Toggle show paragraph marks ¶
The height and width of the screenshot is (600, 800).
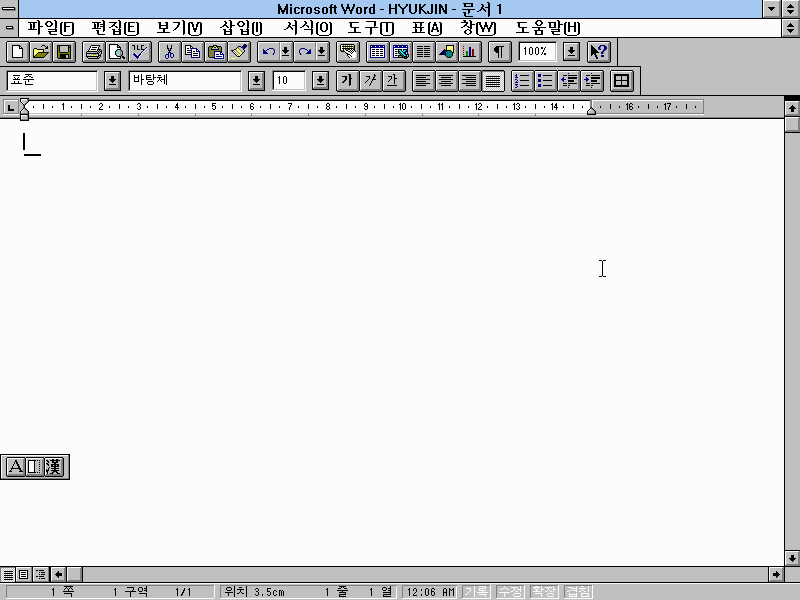(x=499, y=52)
